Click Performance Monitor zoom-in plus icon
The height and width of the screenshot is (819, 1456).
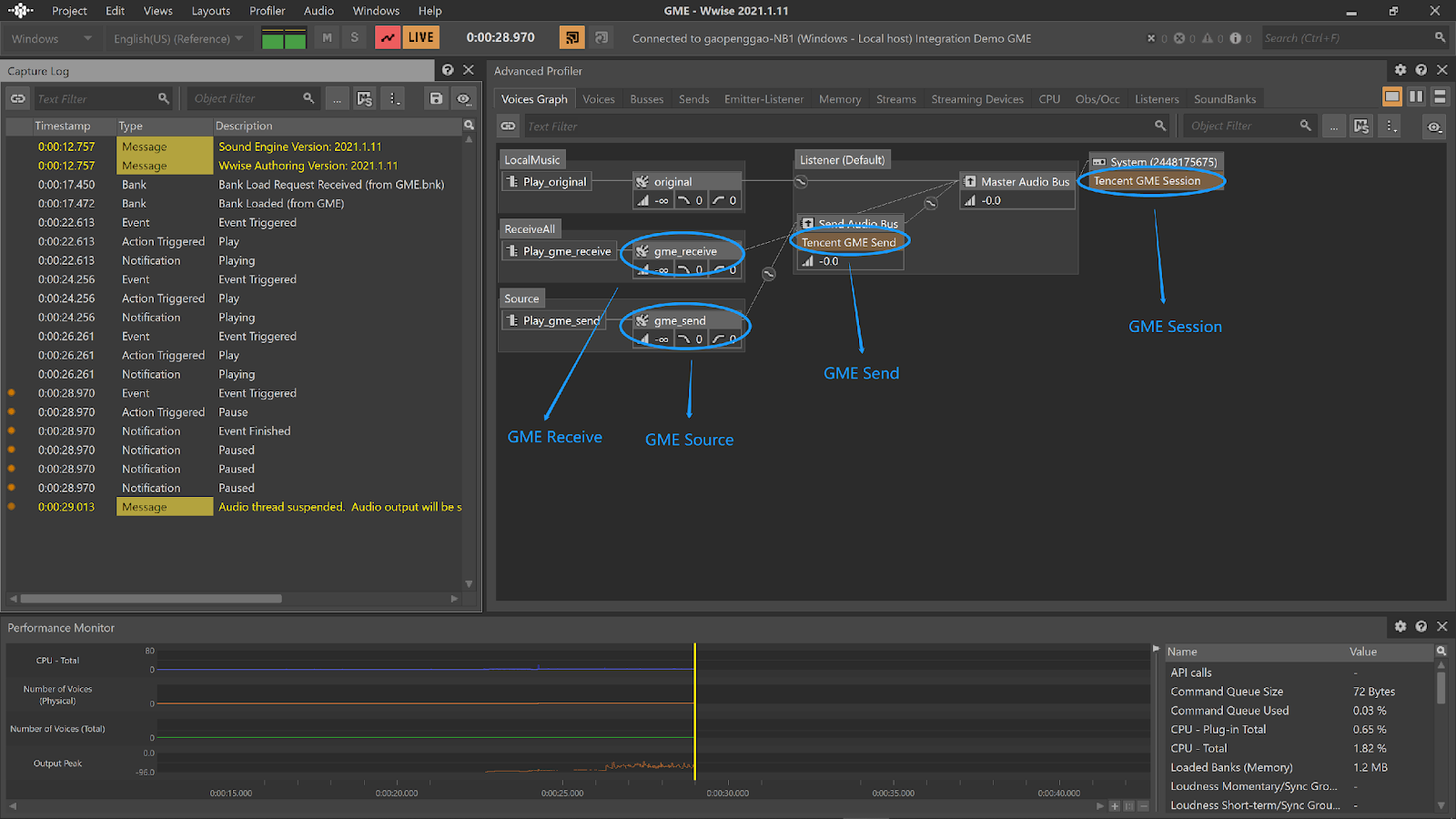(1115, 806)
